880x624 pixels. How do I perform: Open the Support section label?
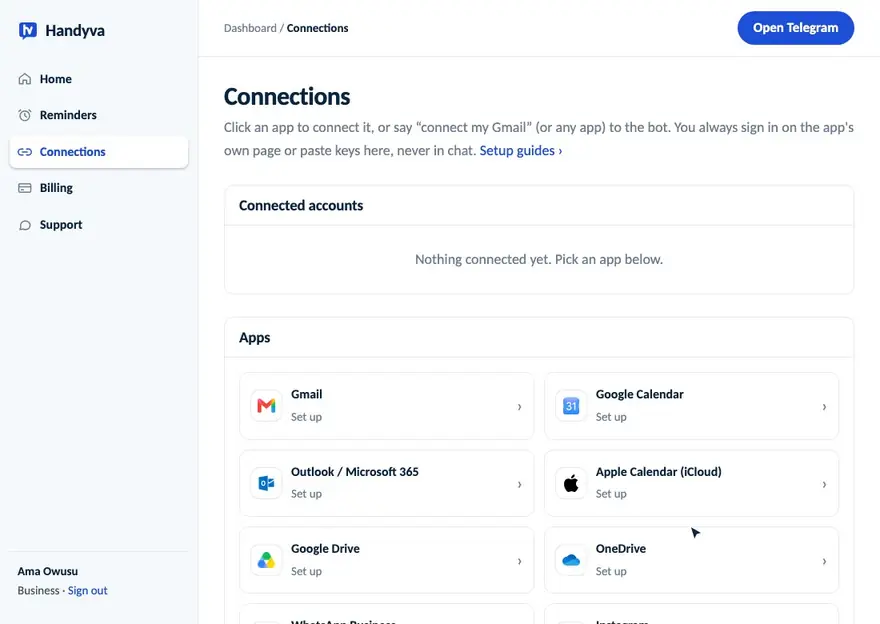(x=61, y=225)
